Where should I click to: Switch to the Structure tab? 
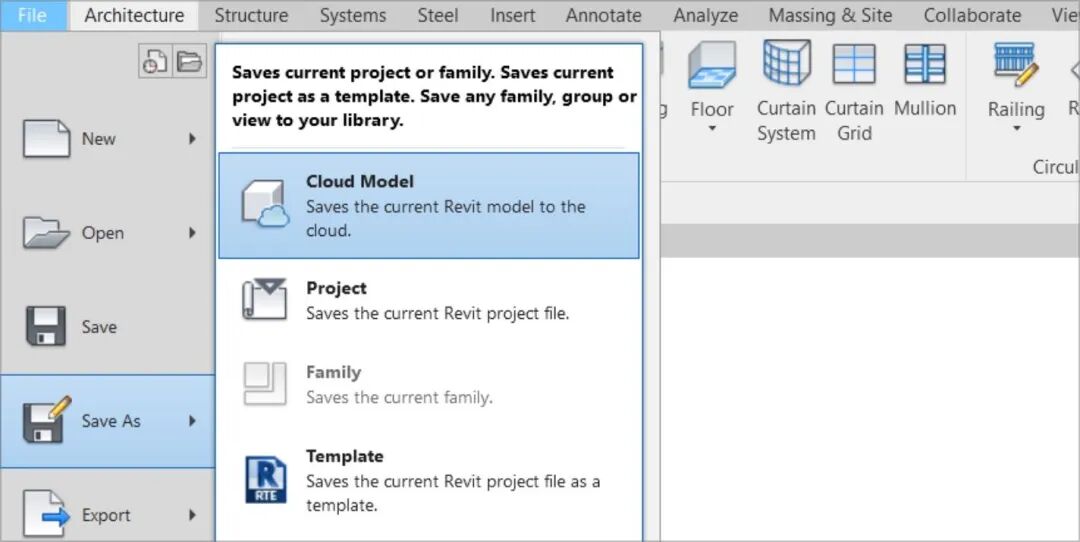(251, 15)
